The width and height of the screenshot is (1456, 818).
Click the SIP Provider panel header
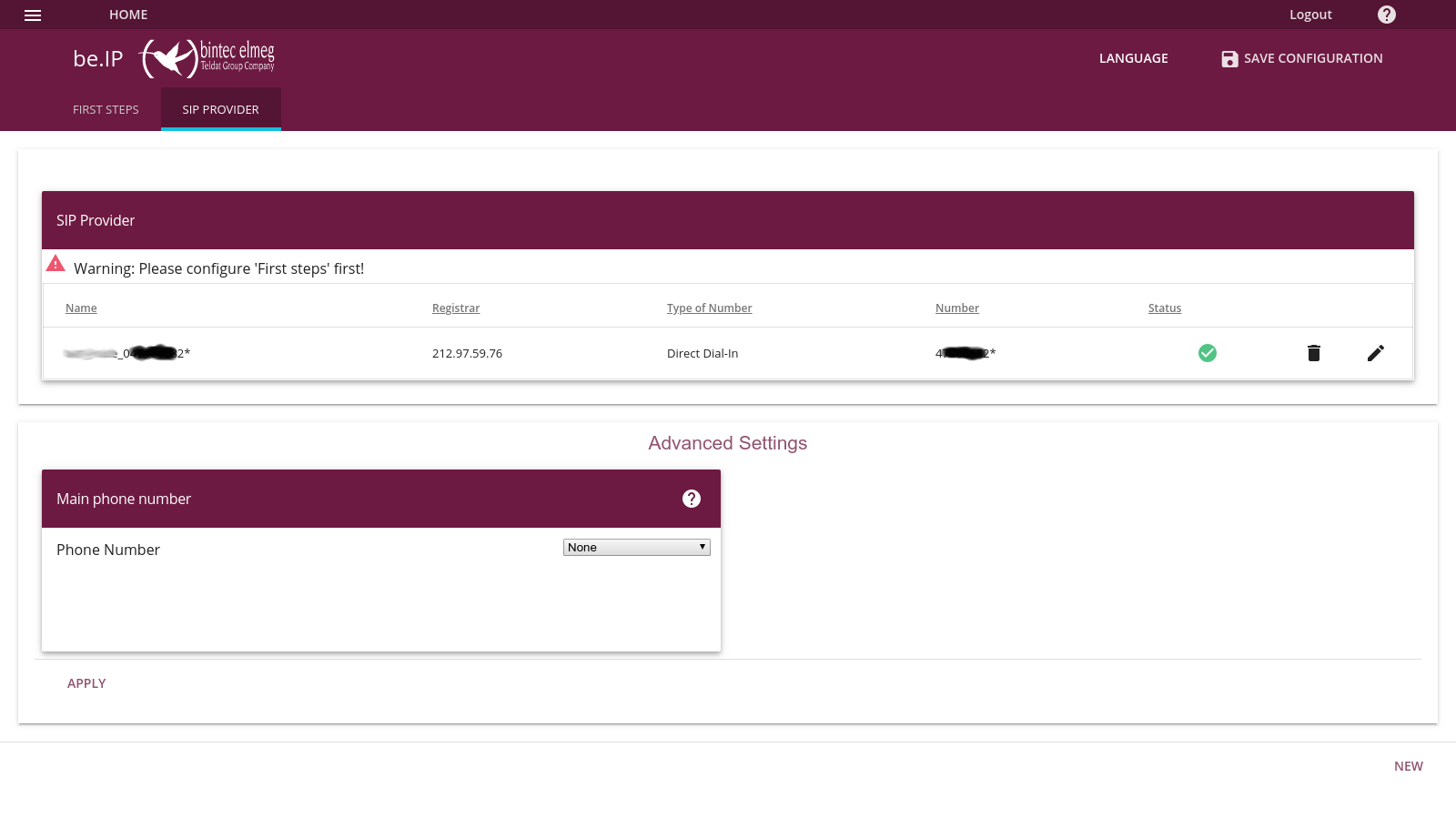coord(728,220)
